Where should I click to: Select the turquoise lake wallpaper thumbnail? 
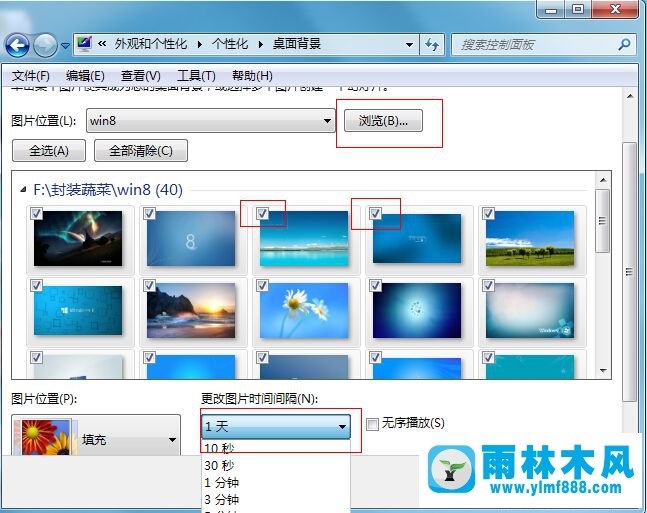pos(304,238)
